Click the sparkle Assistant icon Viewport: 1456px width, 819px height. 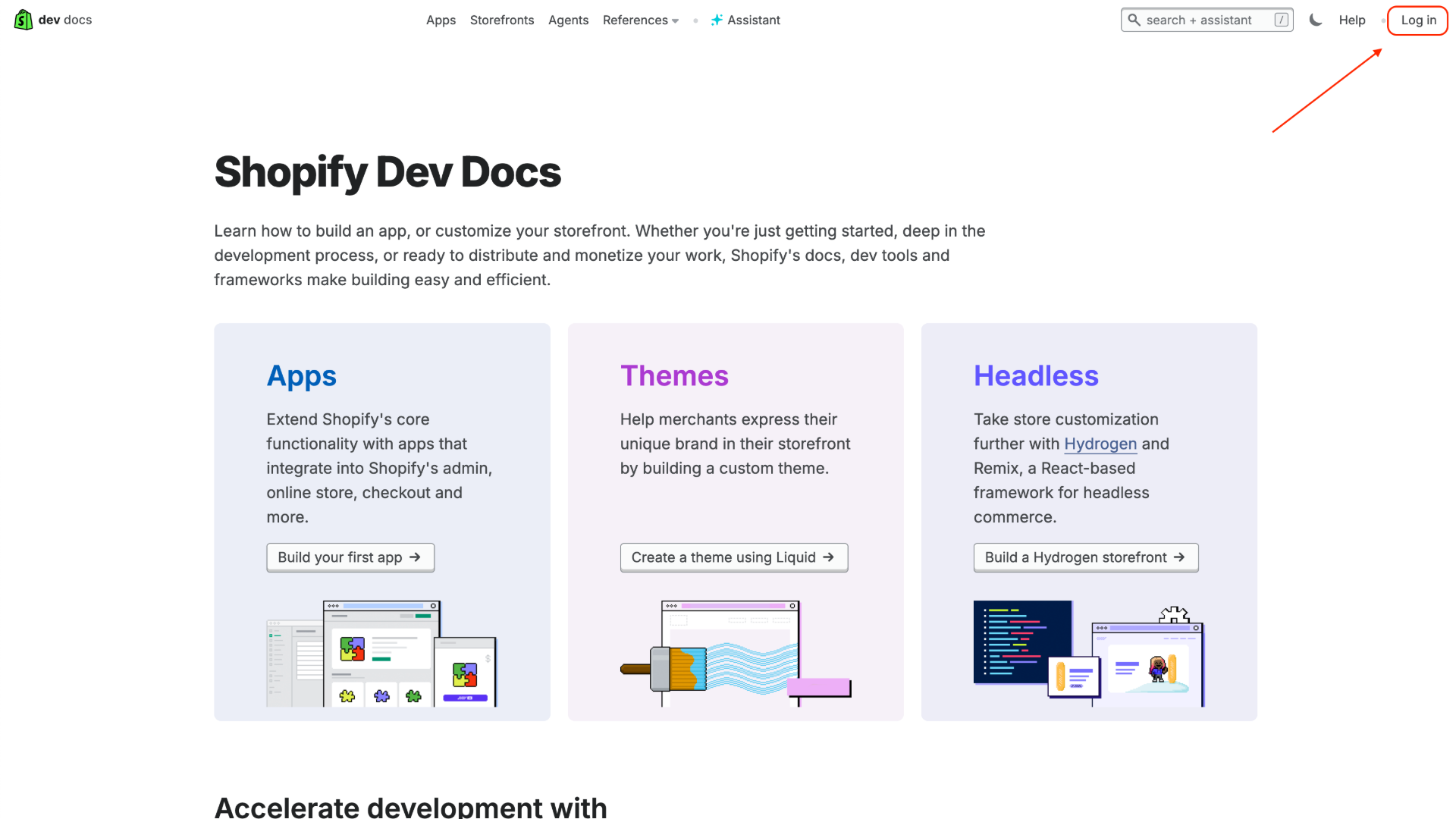click(717, 20)
